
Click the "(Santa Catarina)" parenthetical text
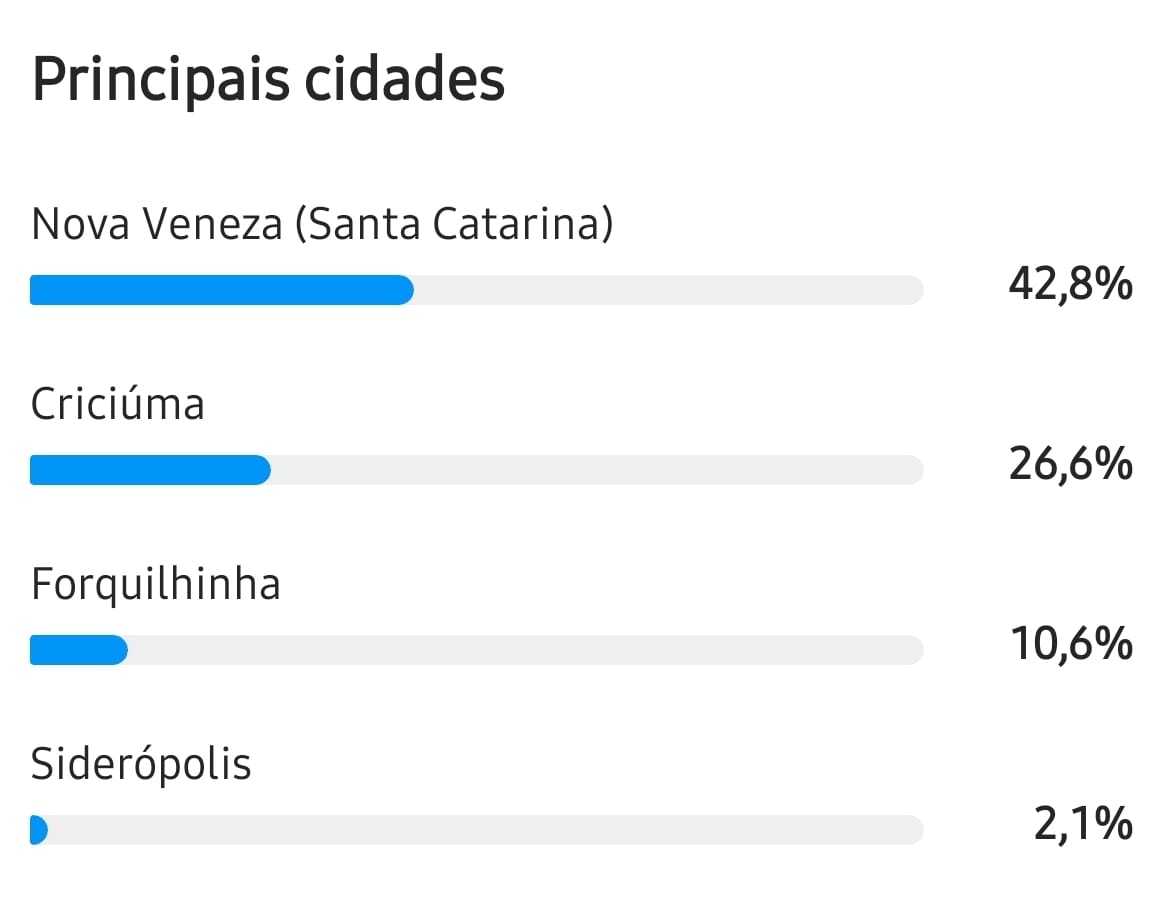point(453,224)
